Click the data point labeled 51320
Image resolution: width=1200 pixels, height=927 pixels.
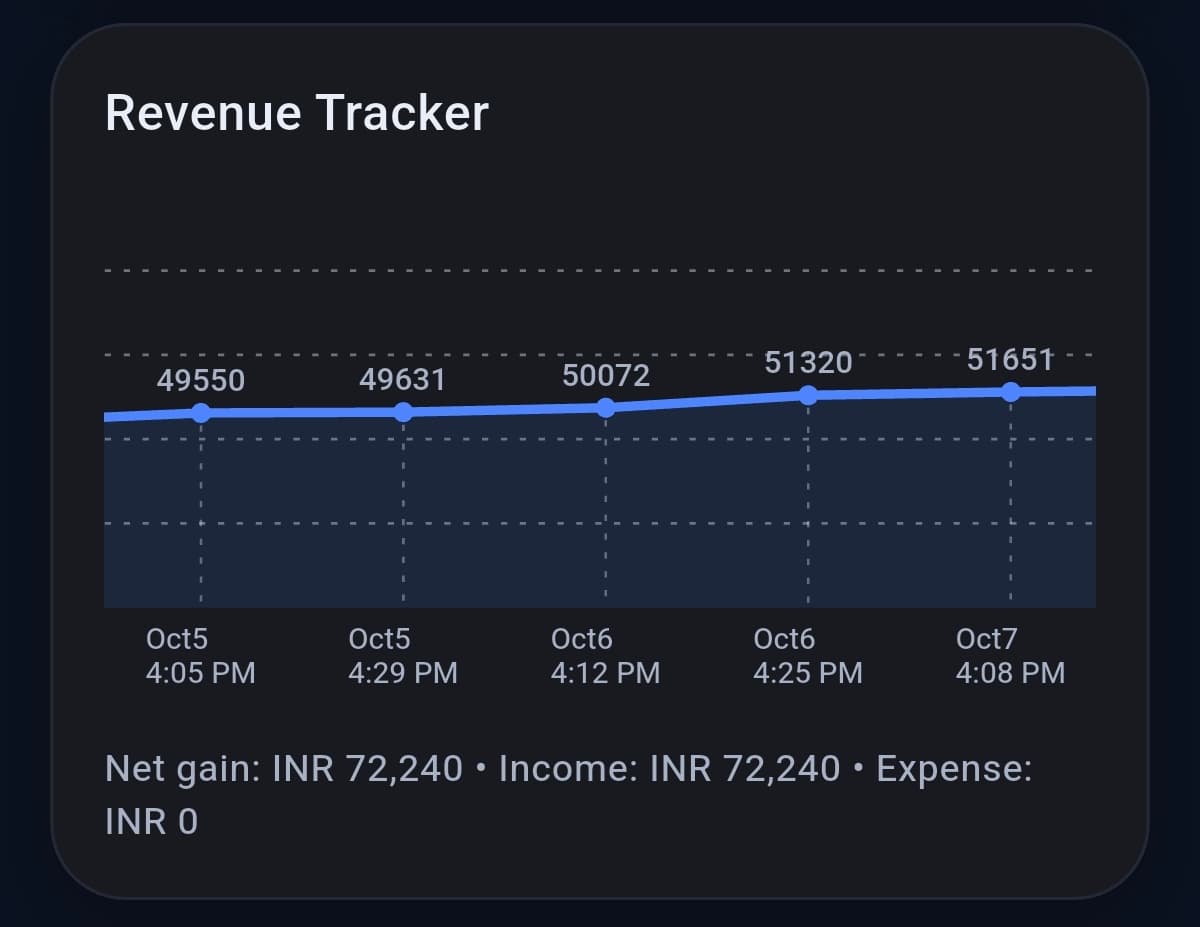click(x=808, y=393)
